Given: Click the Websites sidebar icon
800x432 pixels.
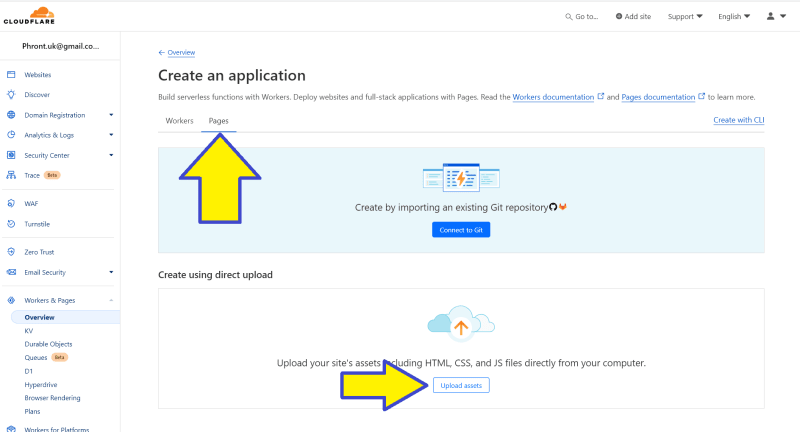Looking at the screenshot, I should click(11, 74).
